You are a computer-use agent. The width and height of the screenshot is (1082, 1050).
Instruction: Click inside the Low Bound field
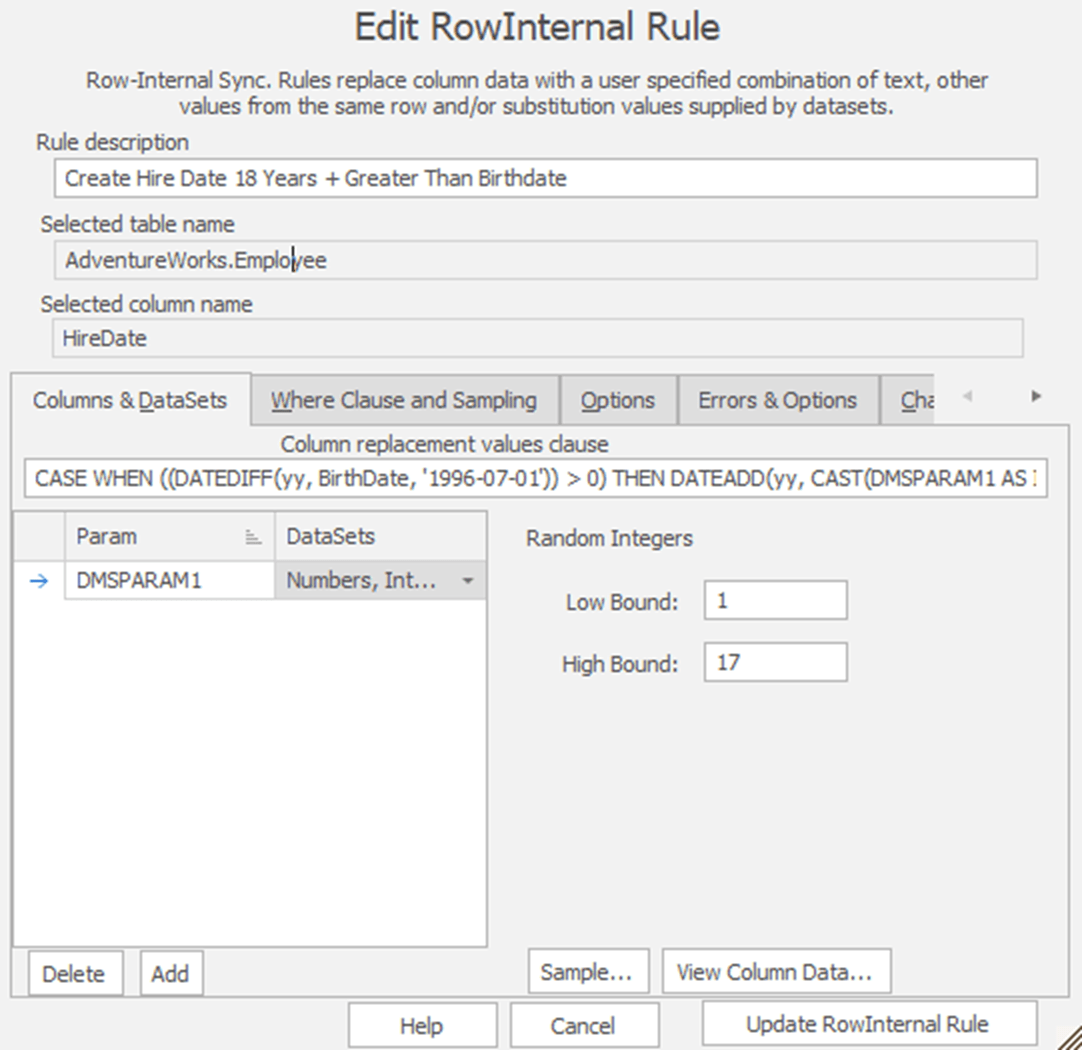tap(777, 599)
